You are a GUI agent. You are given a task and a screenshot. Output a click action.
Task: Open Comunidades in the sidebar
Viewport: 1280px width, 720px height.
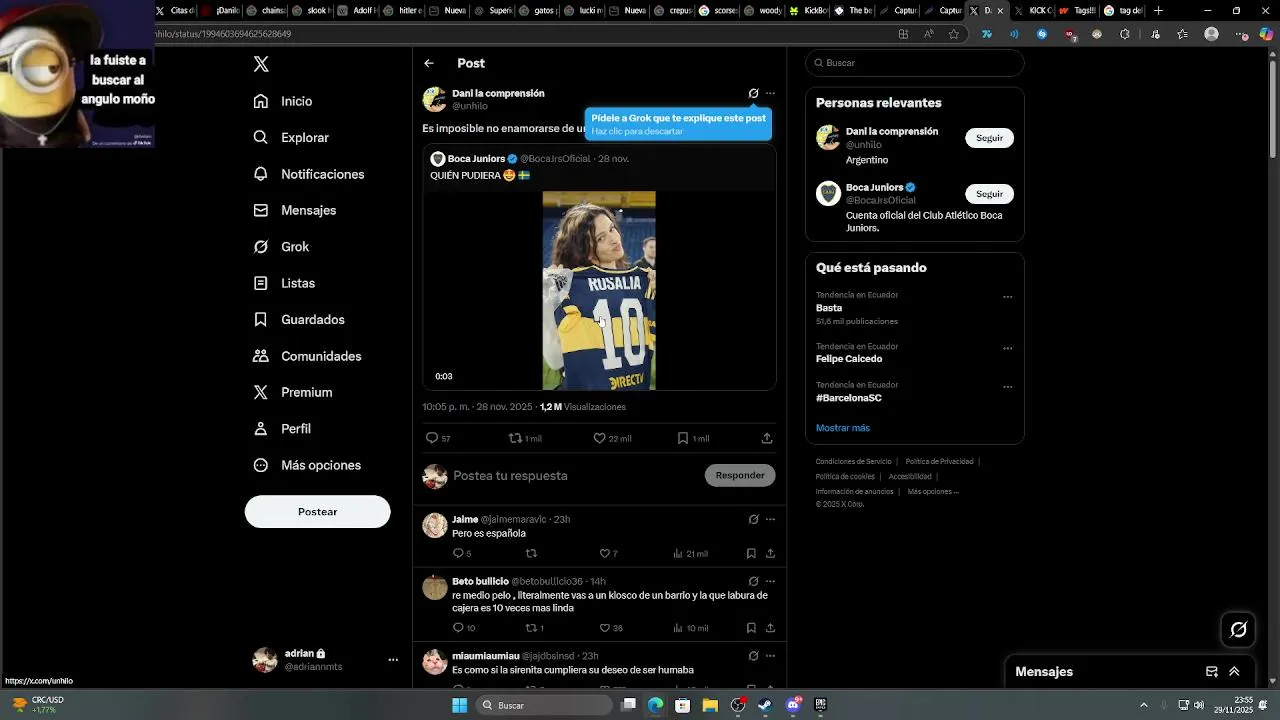[307, 356]
